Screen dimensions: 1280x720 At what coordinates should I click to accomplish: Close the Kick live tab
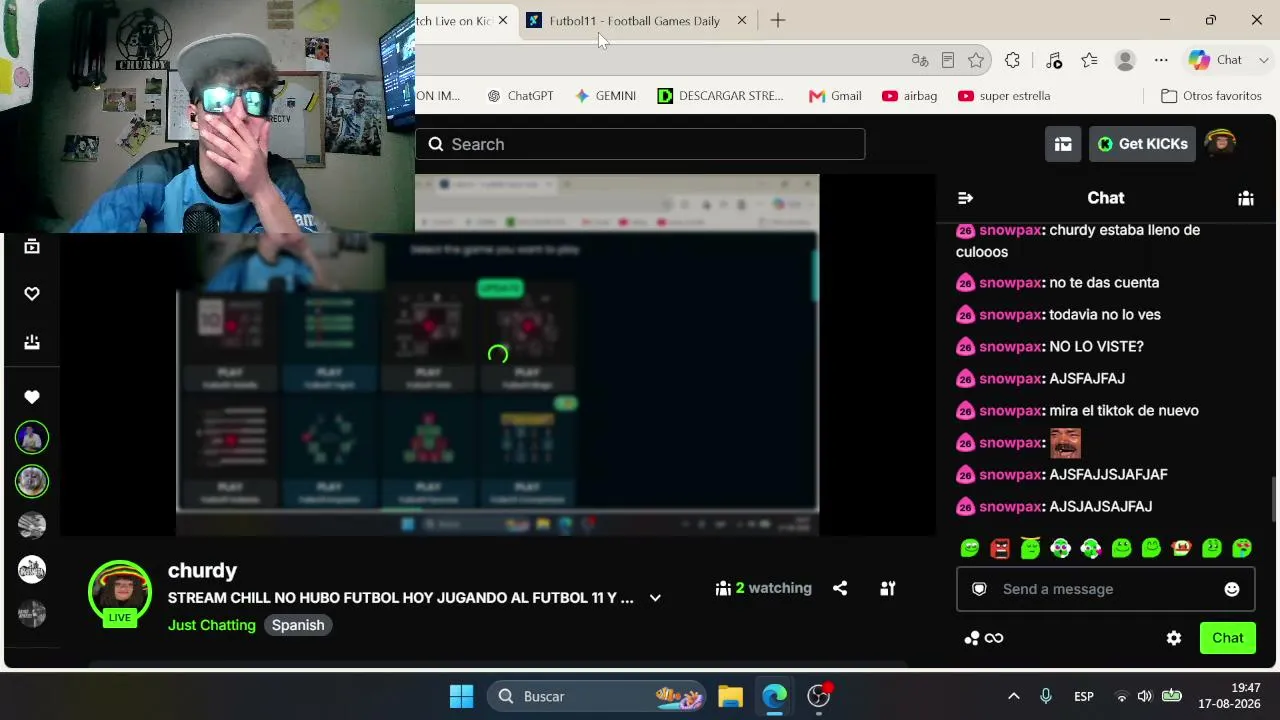502,20
